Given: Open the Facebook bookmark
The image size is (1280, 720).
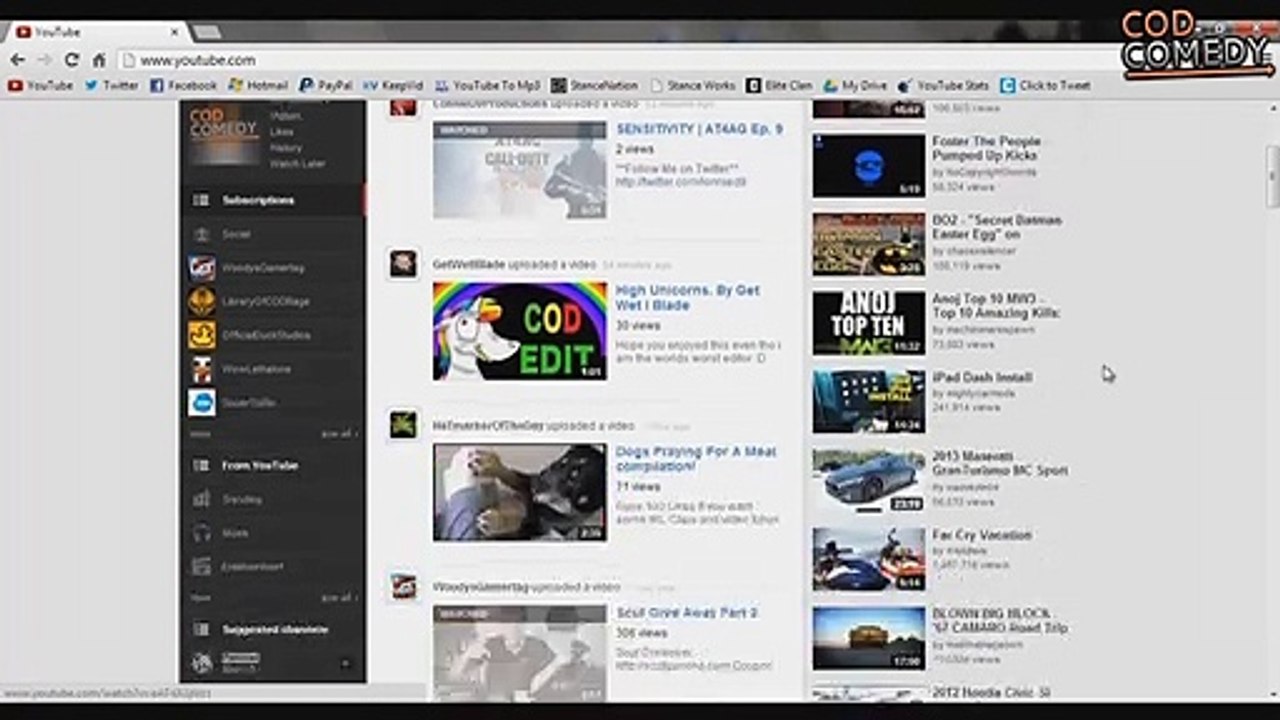Looking at the screenshot, I should pos(183,86).
